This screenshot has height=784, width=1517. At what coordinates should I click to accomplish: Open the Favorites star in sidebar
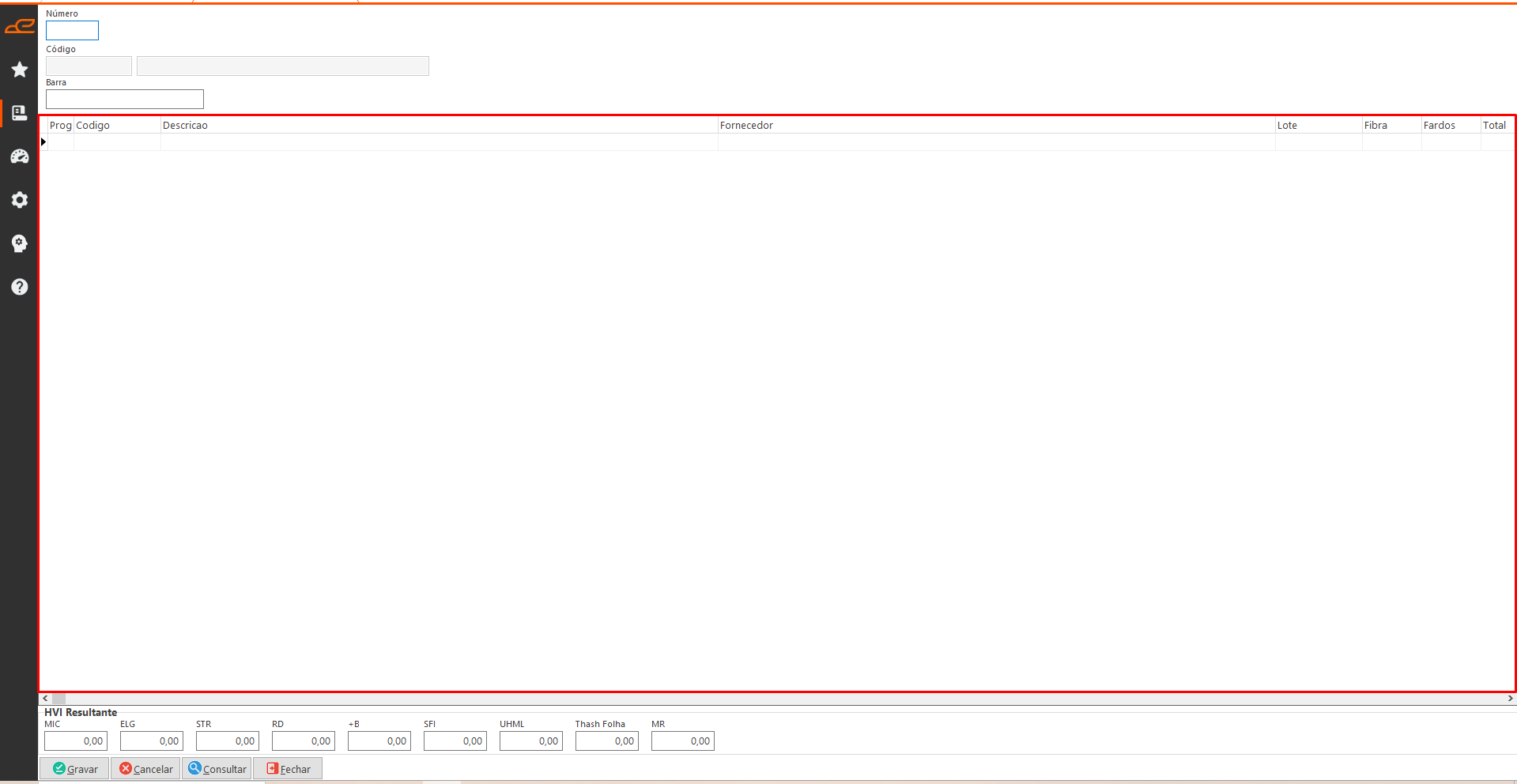pyautogui.click(x=20, y=70)
